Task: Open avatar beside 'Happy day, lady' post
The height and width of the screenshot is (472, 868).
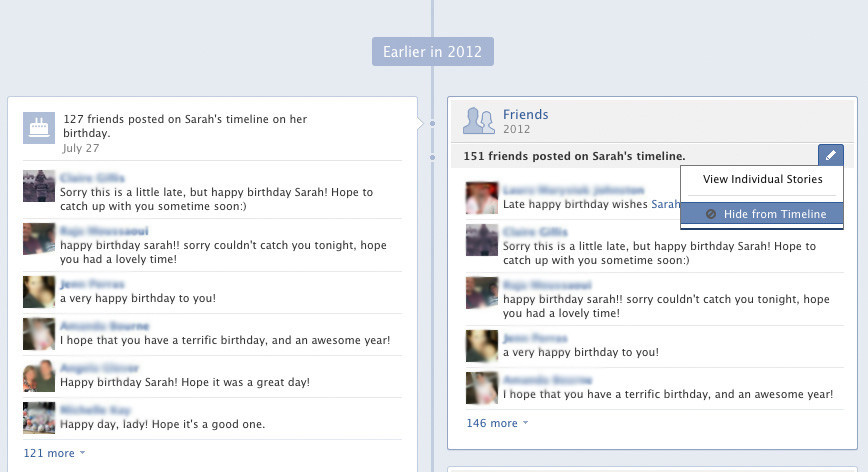Action: [x=39, y=418]
